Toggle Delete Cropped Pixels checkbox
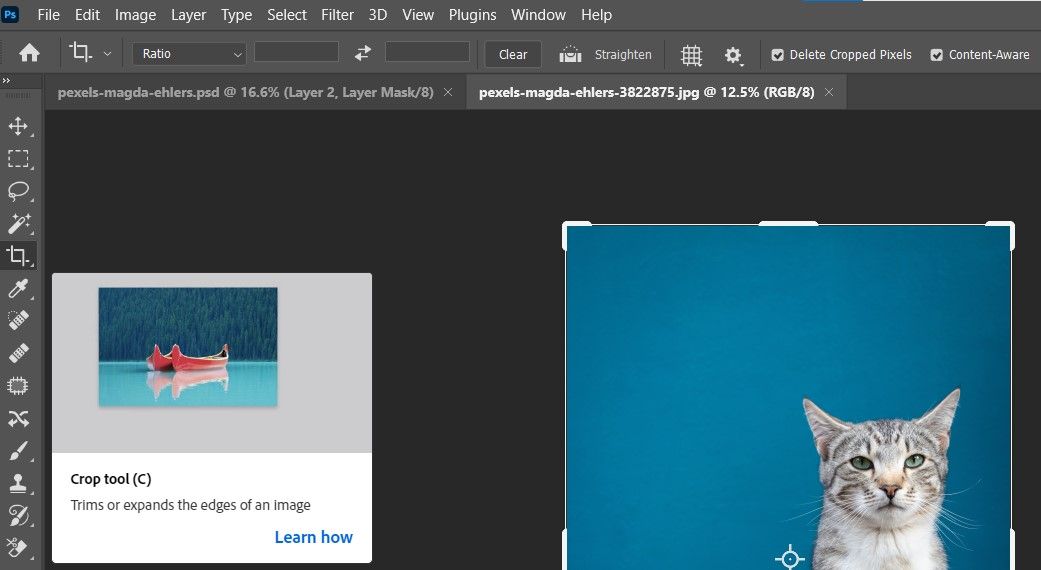Viewport: 1041px width, 570px height. pyautogui.click(x=777, y=55)
